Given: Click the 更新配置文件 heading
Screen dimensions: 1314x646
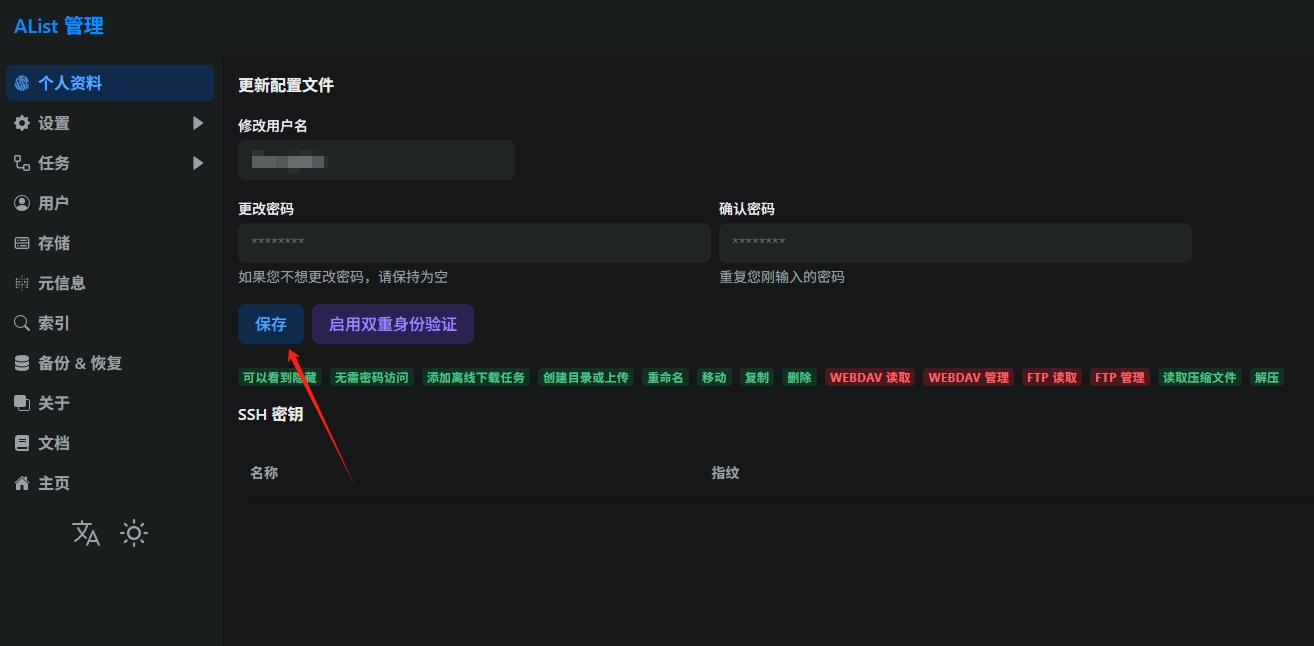Looking at the screenshot, I should 286,85.
